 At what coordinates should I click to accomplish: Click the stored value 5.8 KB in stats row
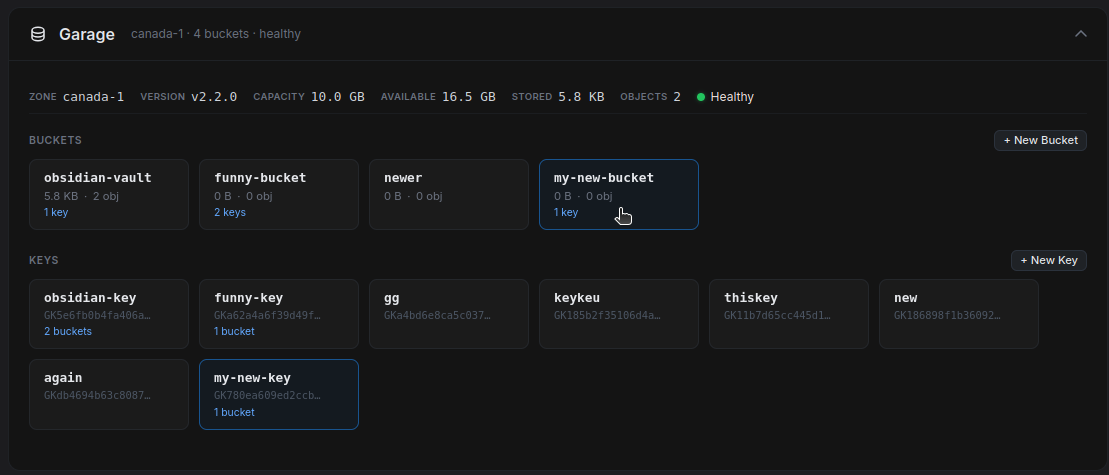coord(581,97)
